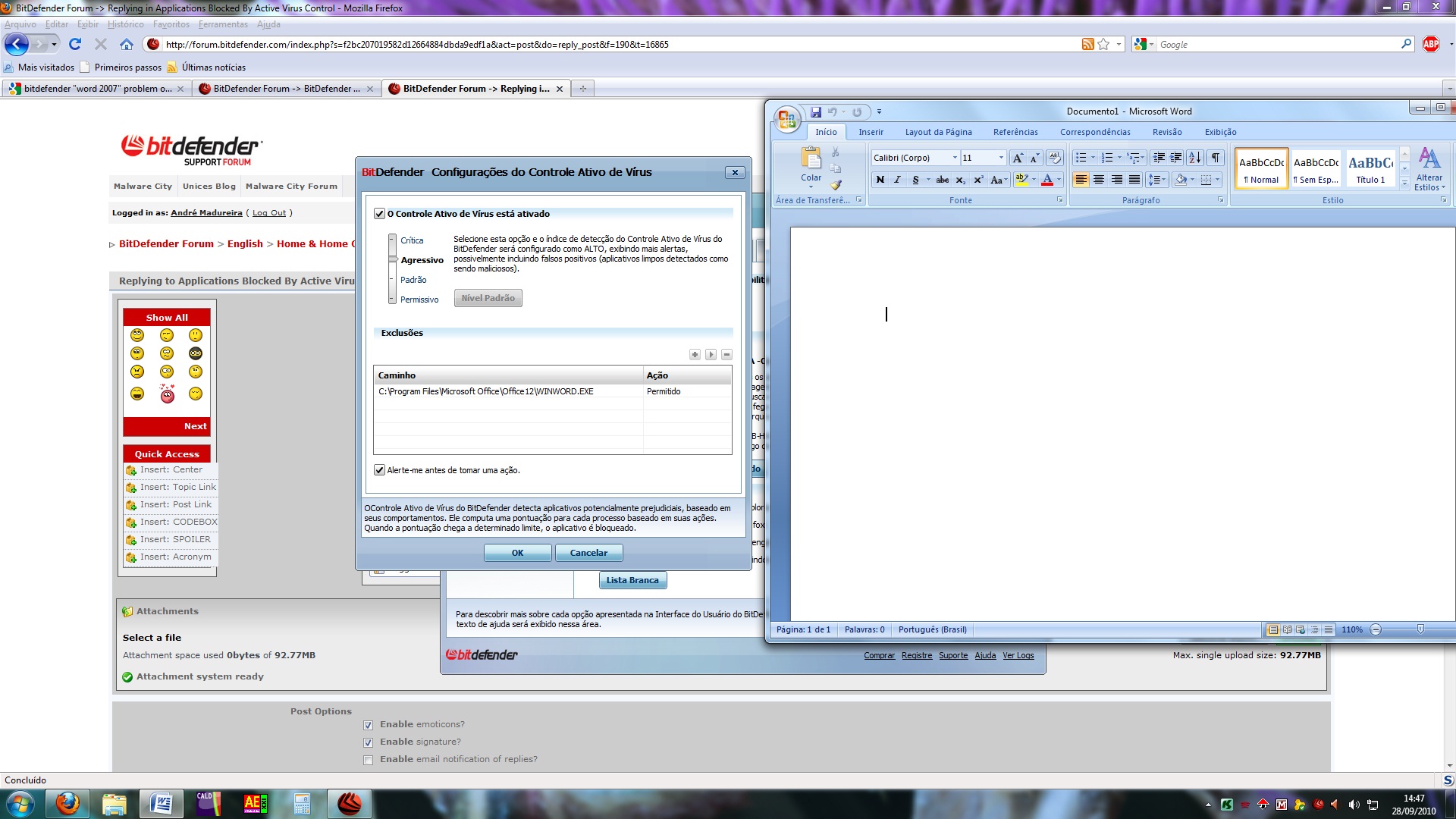Click the Word zoom slider handle
Viewport: 1456px width, 819px height.
(1420, 629)
